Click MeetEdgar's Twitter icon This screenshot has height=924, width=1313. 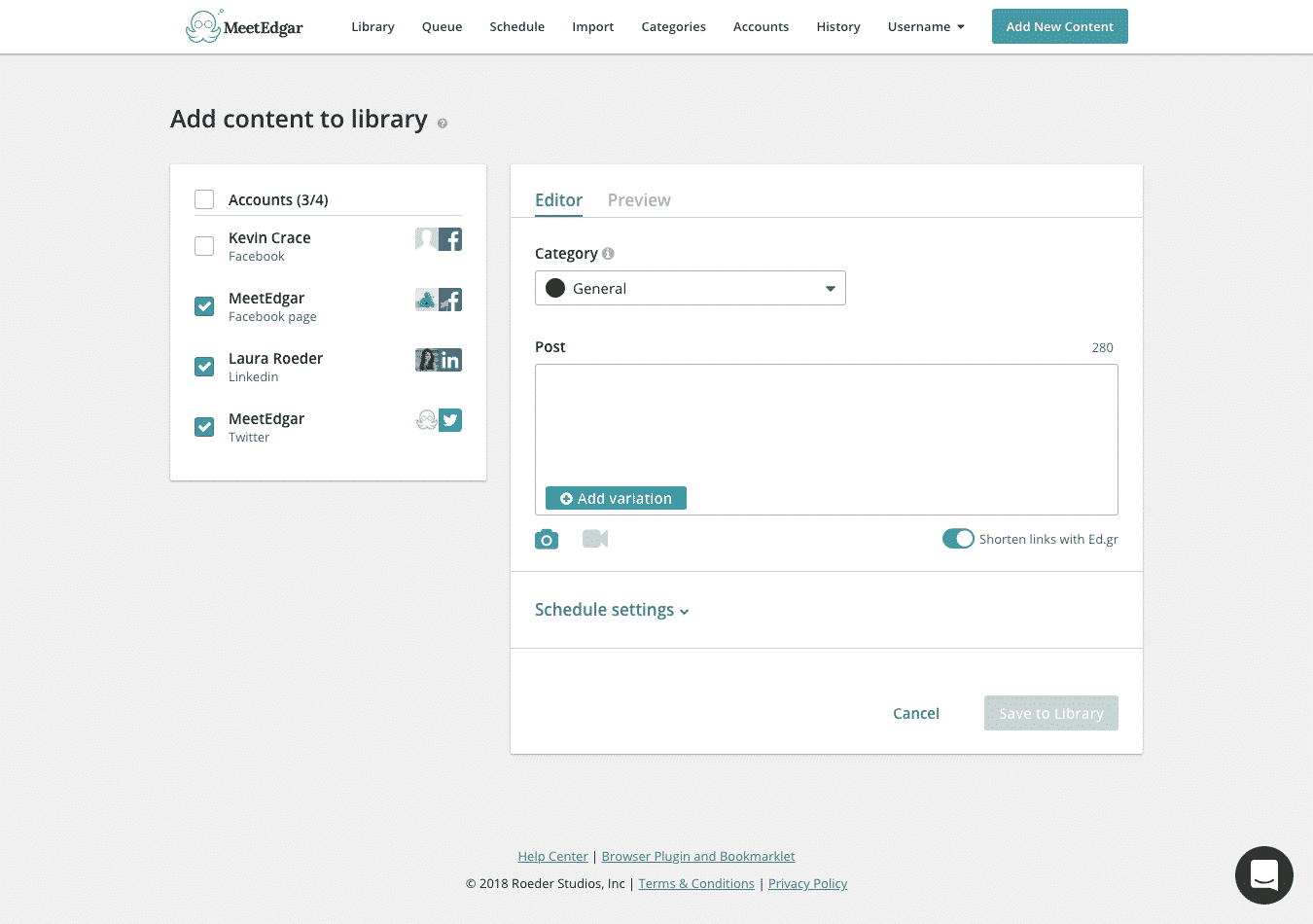click(x=450, y=420)
